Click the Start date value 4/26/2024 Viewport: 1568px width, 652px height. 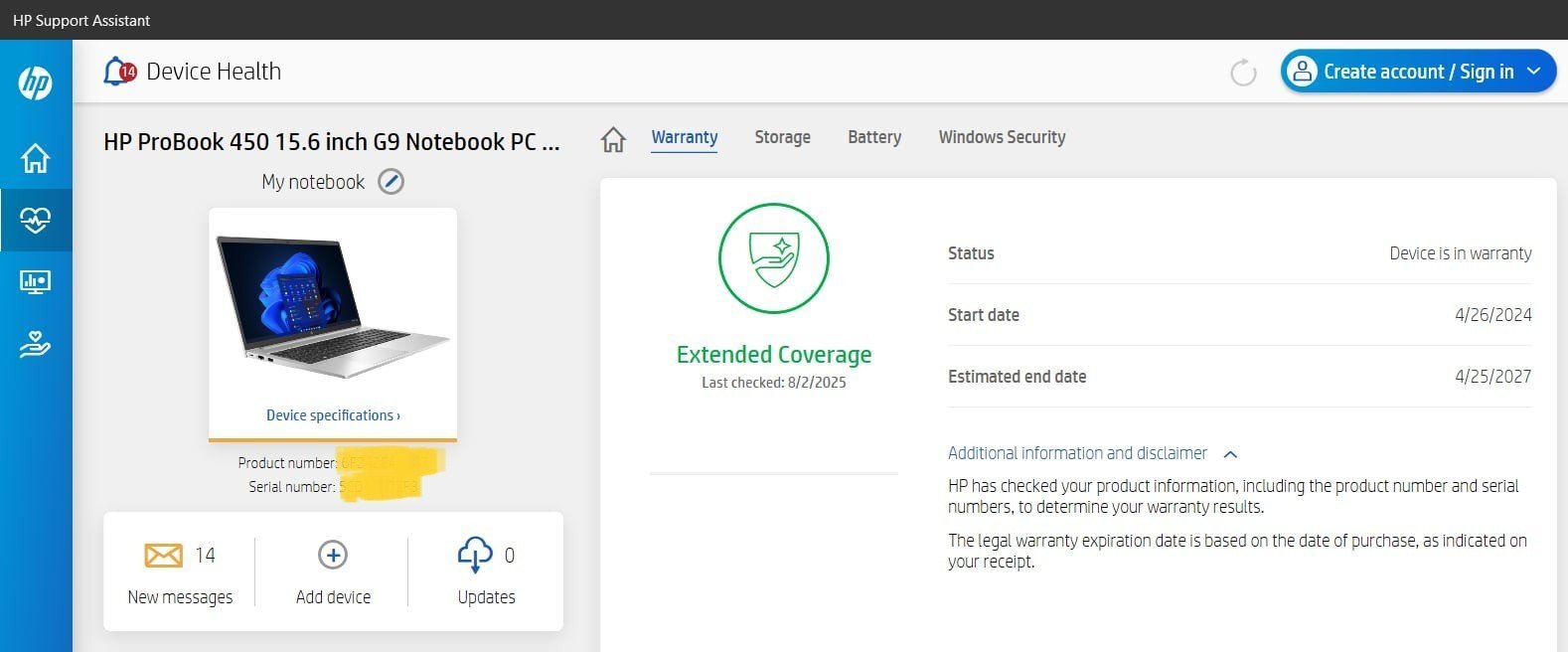click(1492, 315)
